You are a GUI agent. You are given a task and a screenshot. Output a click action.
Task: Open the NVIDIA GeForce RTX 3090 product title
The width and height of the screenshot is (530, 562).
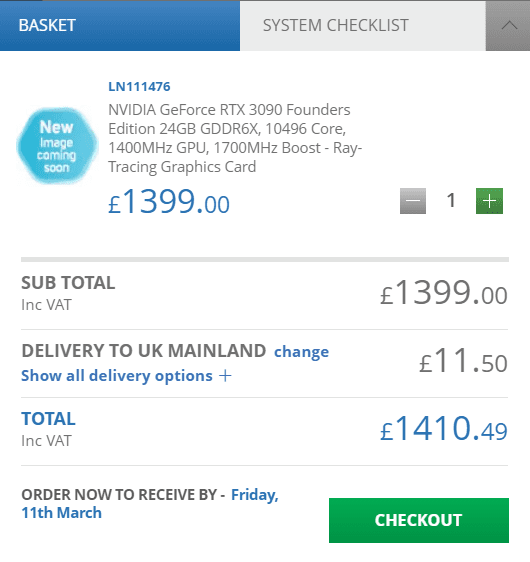235,138
